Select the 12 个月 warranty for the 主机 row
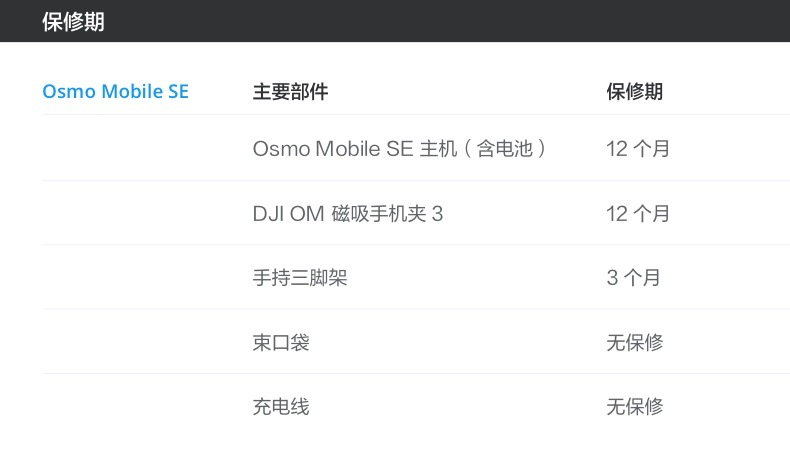 tap(638, 149)
